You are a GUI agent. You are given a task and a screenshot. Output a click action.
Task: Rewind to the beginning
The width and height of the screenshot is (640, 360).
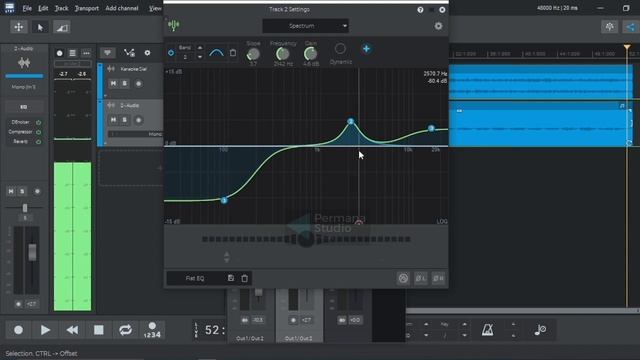point(72,330)
